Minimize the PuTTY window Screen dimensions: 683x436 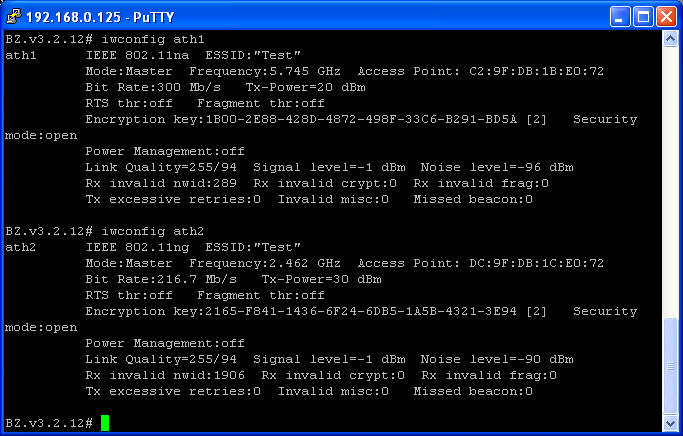click(620, 15)
